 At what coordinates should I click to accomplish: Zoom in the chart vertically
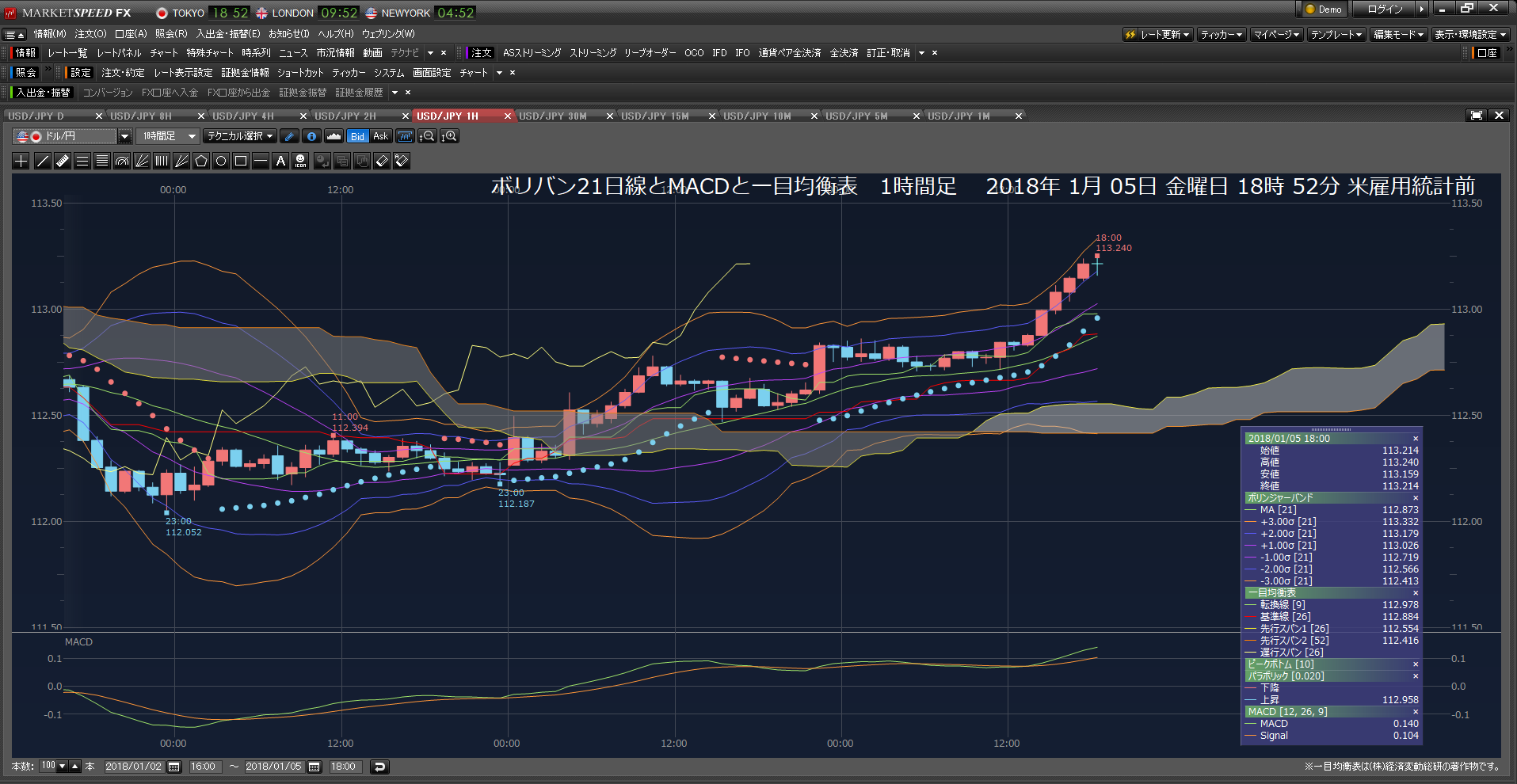[x=449, y=136]
